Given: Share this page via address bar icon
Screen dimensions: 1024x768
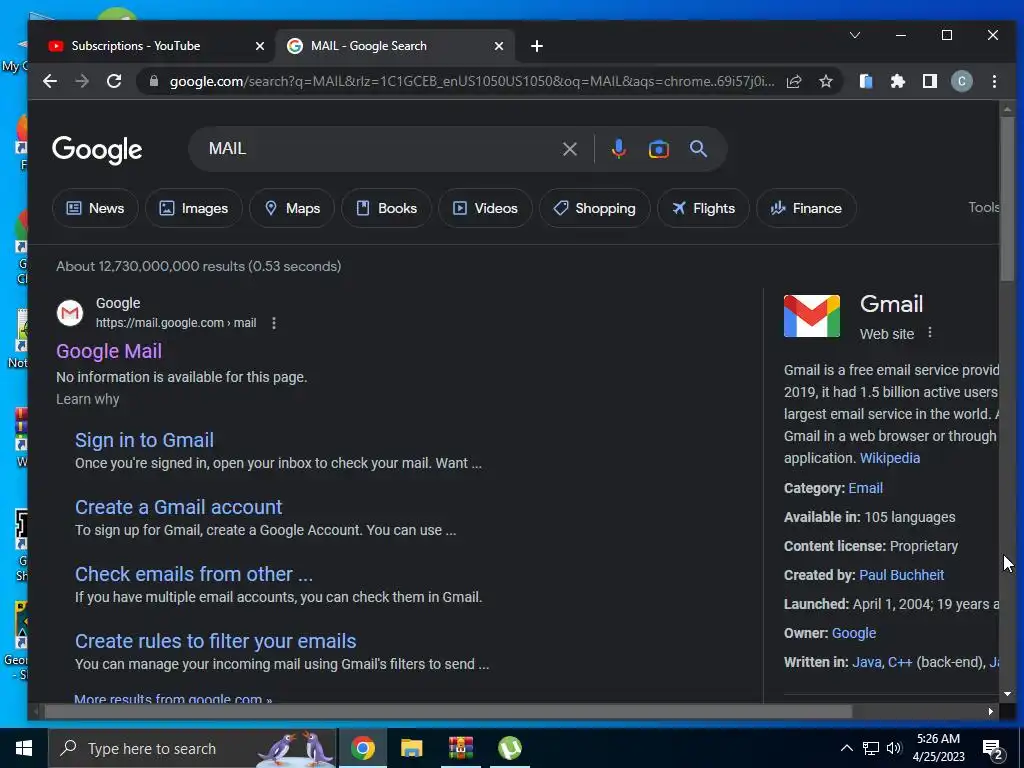Looking at the screenshot, I should (x=794, y=81).
